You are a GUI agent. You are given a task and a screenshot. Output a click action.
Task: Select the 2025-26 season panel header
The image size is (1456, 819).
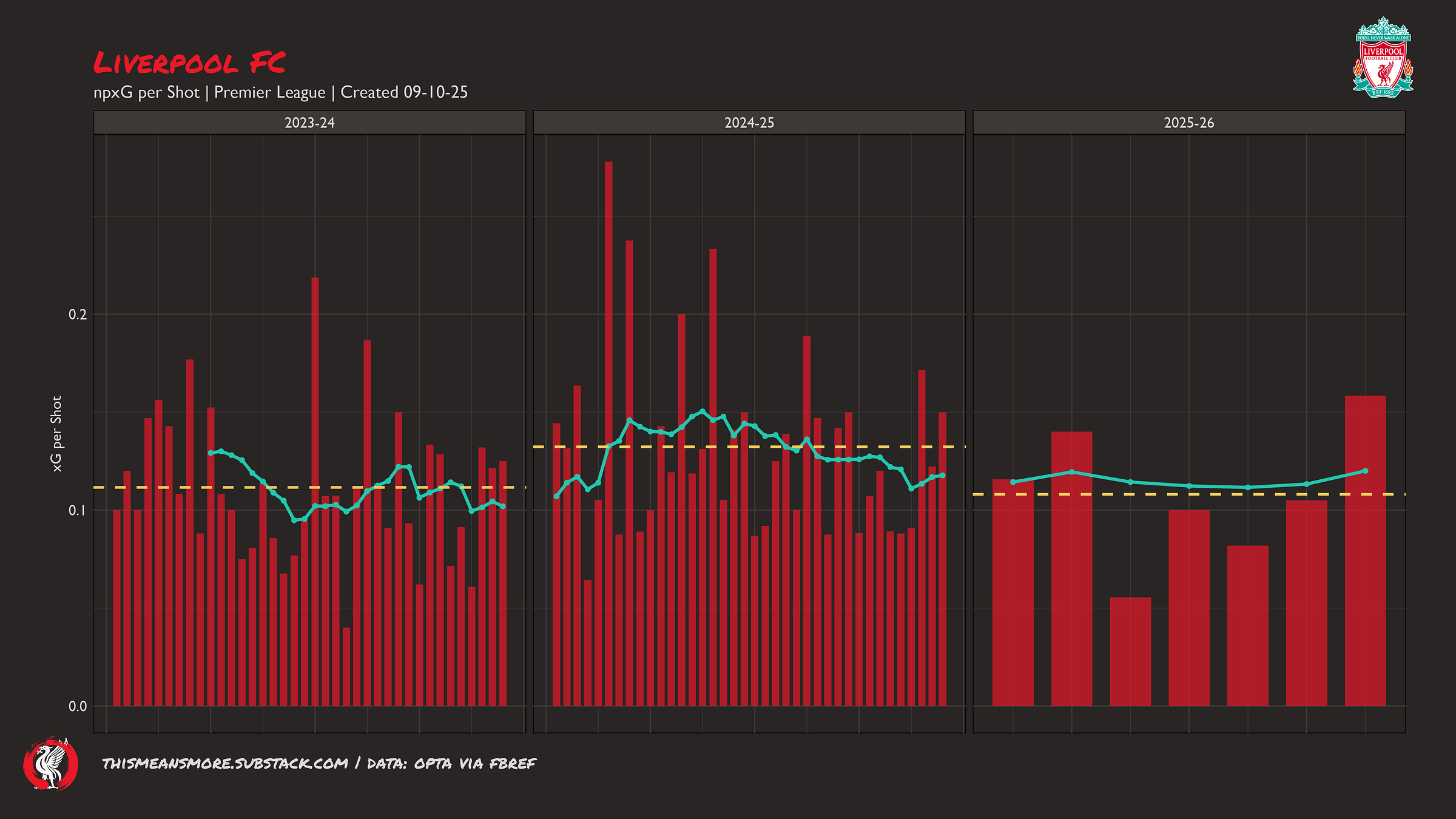click(x=1188, y=123)
